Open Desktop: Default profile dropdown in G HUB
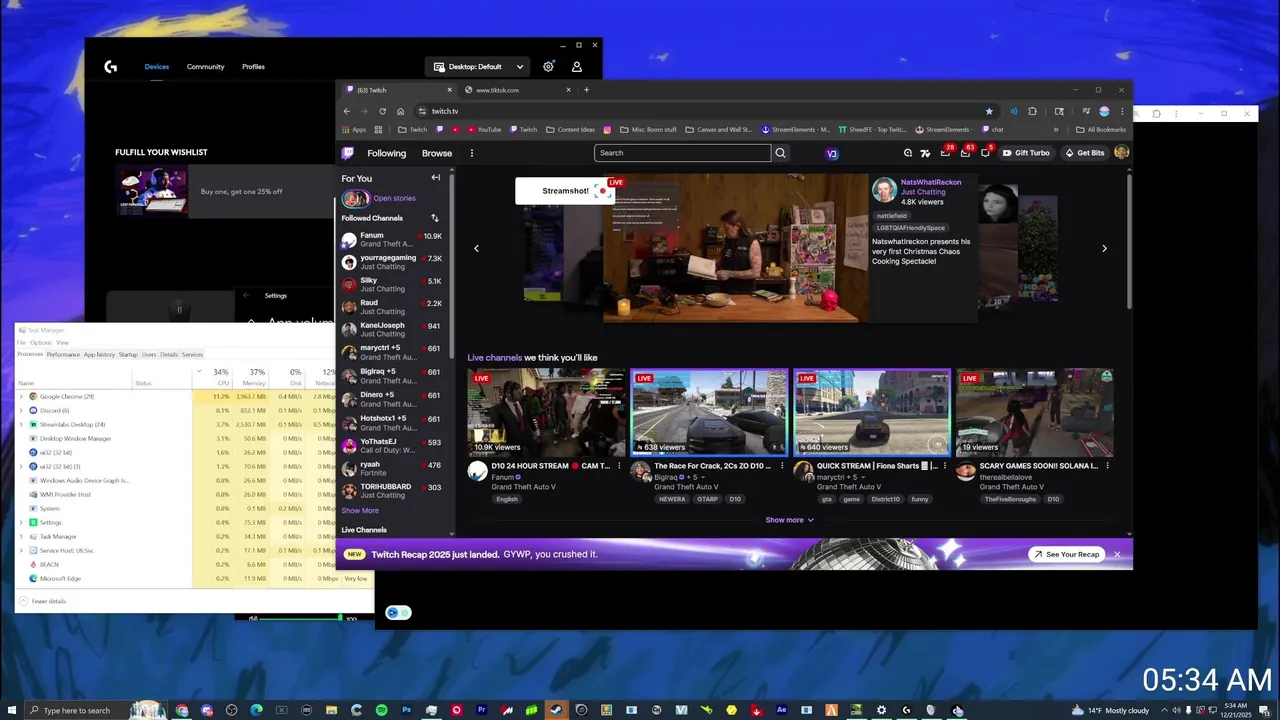 (478, 66)
